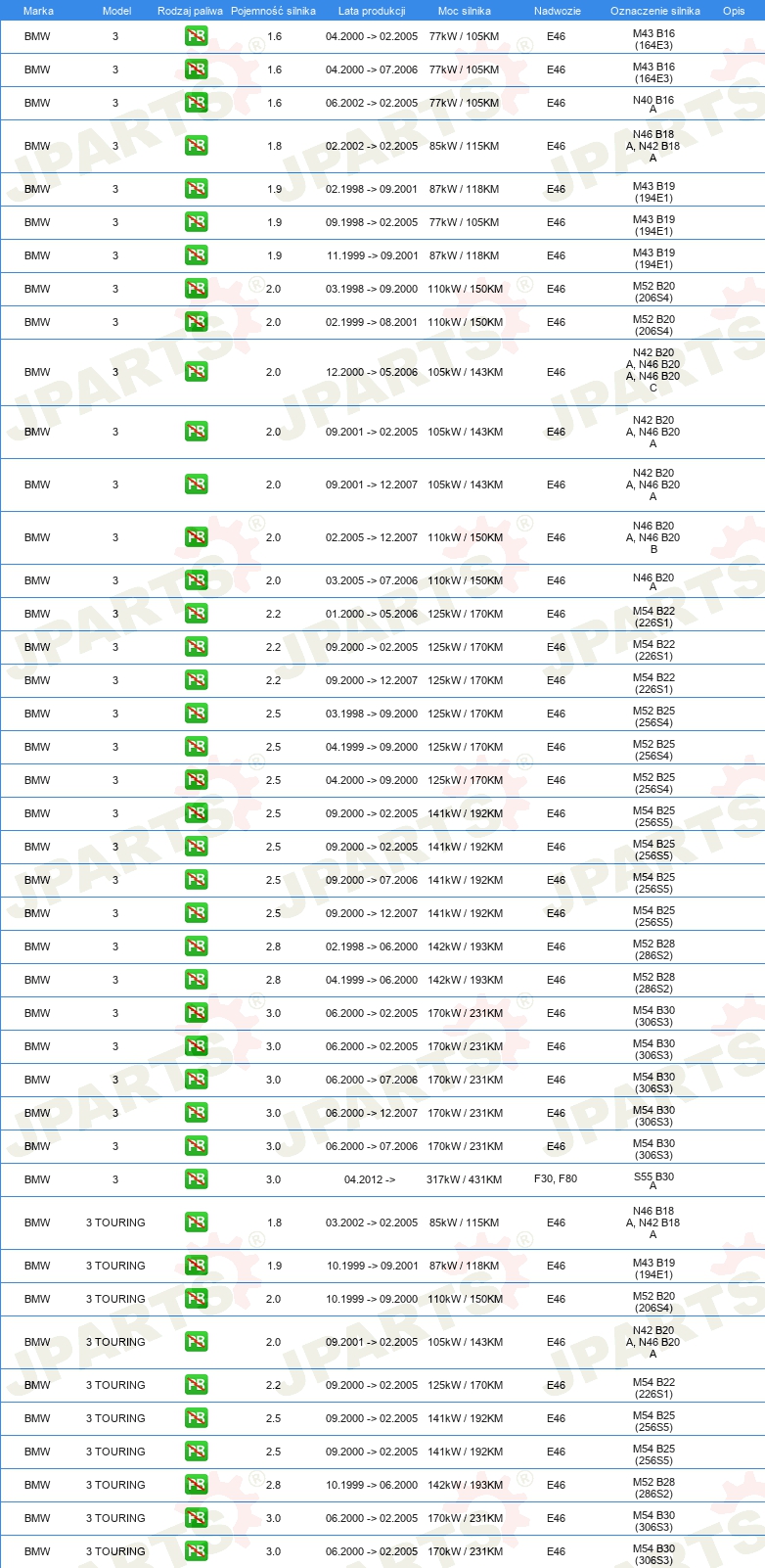Click the fuel icon in the 3 TOURING 1.9 row
Viewport: 765px width, 1568px height.
196,1266
